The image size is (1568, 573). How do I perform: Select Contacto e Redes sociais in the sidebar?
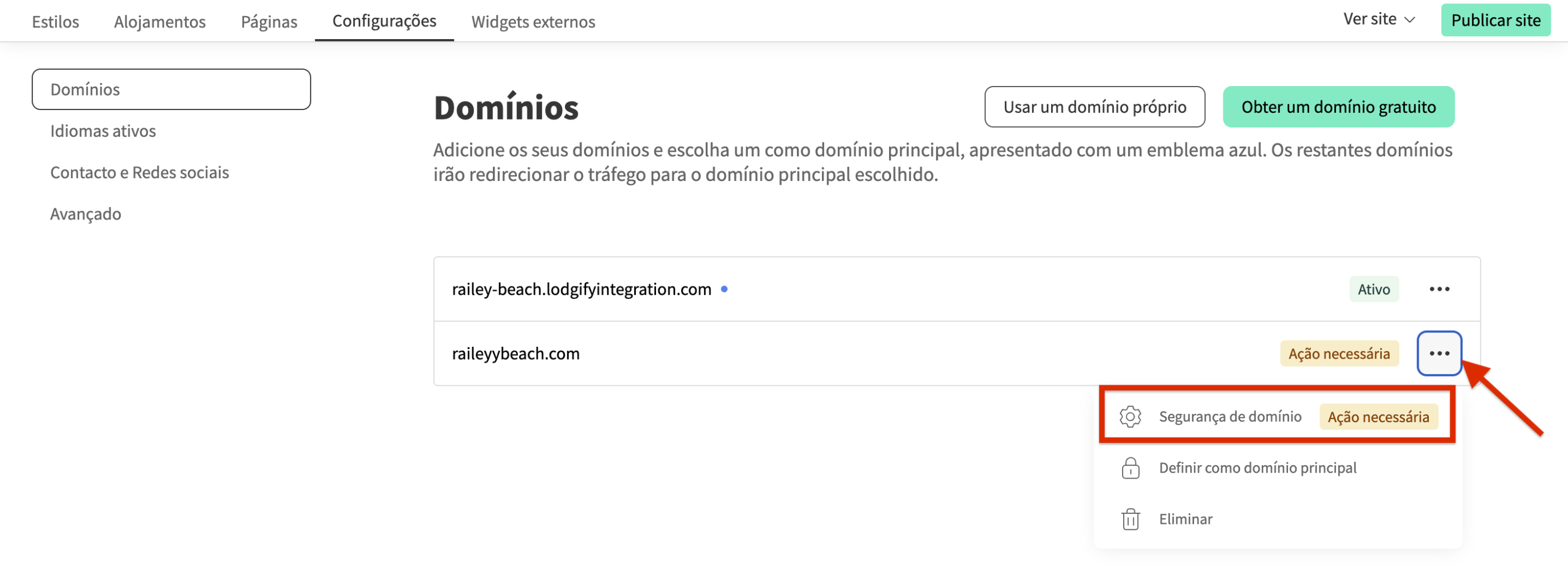(139, 172)
